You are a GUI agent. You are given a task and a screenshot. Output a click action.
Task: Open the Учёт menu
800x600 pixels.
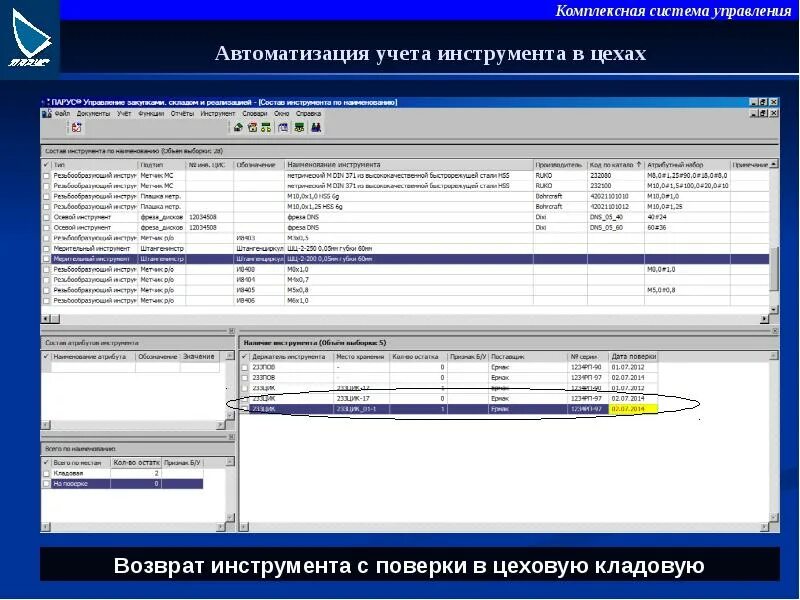point(124,114)
